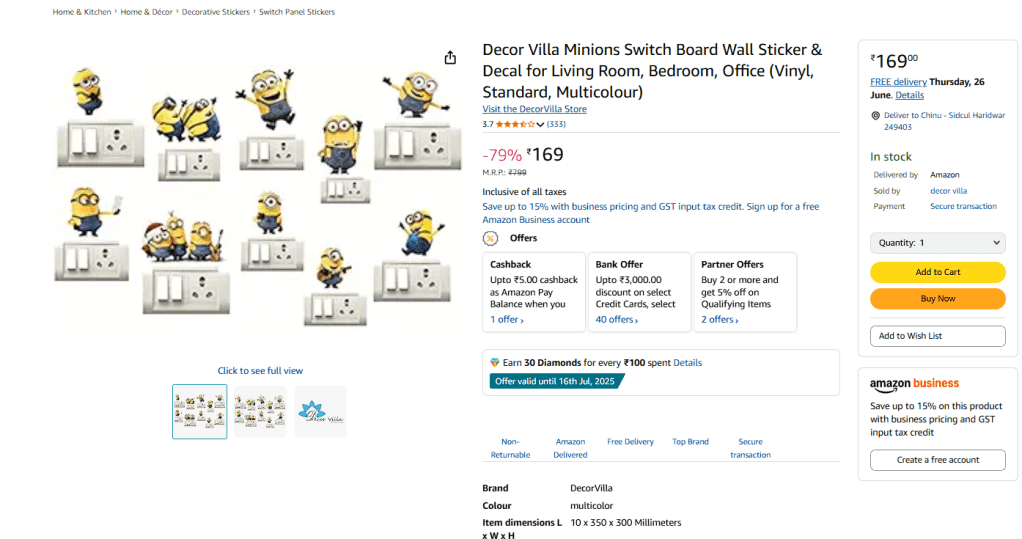Open the rating breakdown chevron
The height and width of the screenshot is (539, 1022).
click(x=541, y=124)
